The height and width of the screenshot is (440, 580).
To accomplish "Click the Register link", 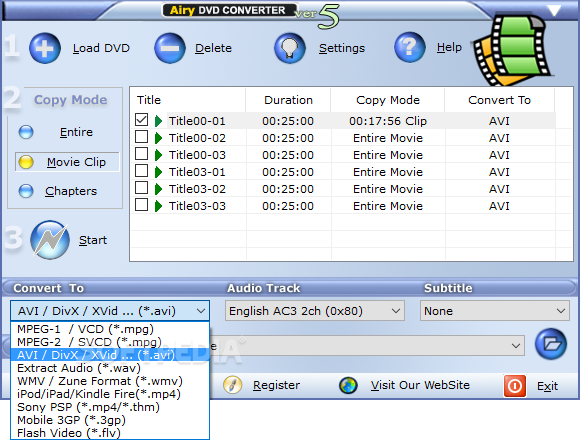I will (276, 385).
